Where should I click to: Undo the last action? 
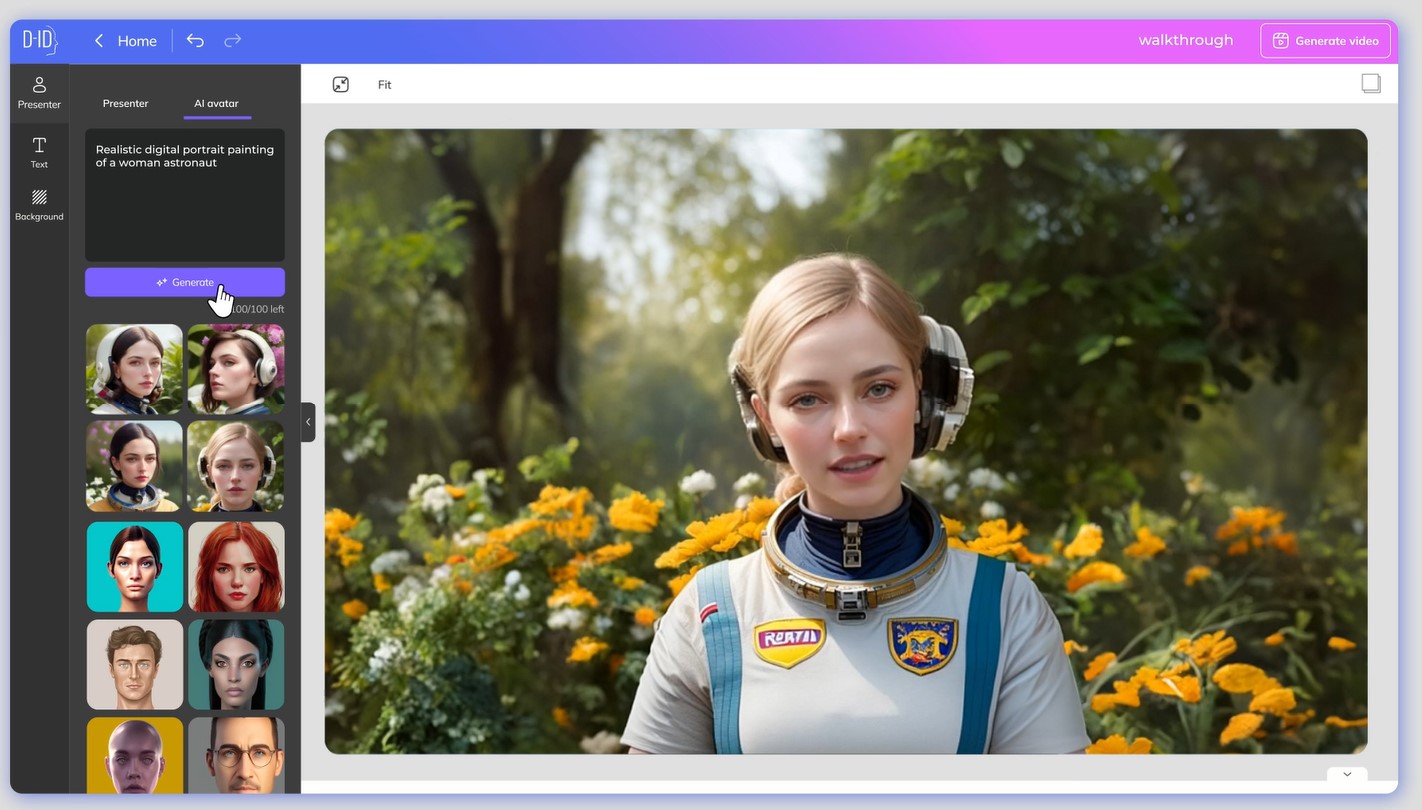195,40
